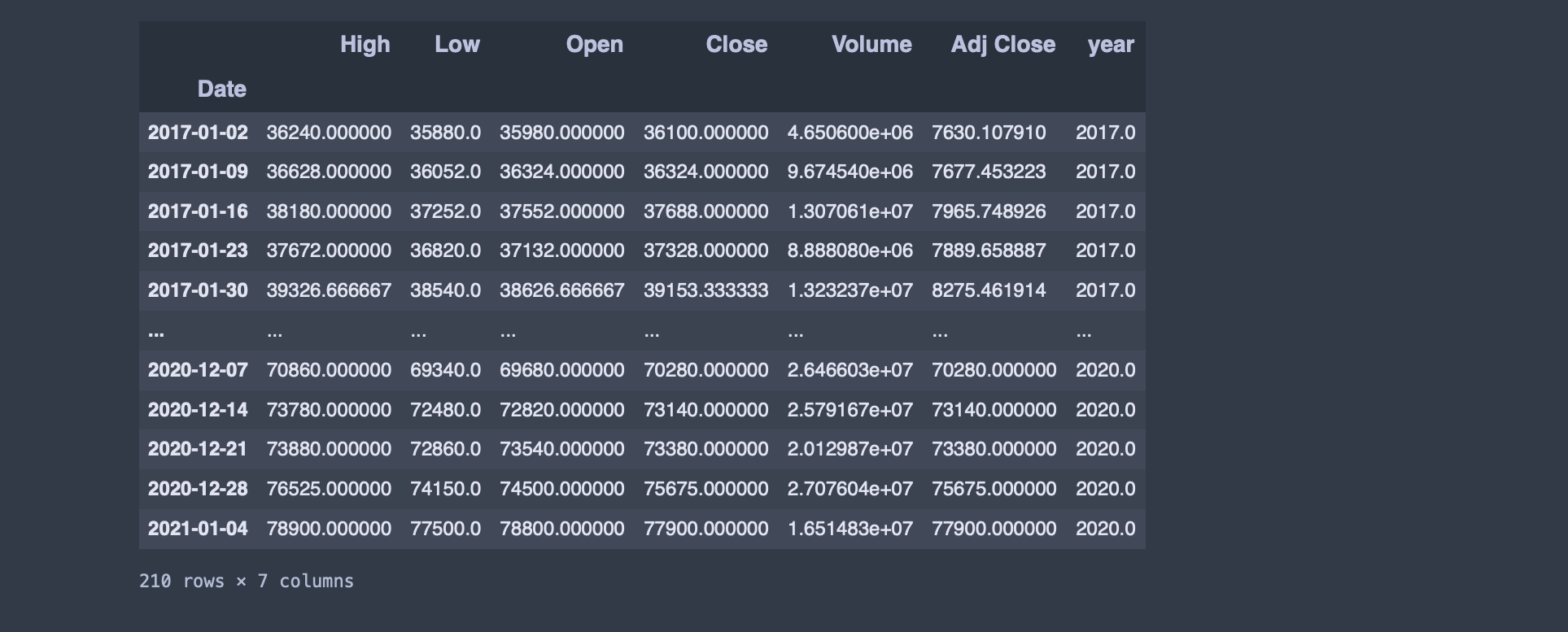Viewport: 1568px width, 632px height.
Task: Click Volume value 1.323237e+07
Action: point(850,290)
